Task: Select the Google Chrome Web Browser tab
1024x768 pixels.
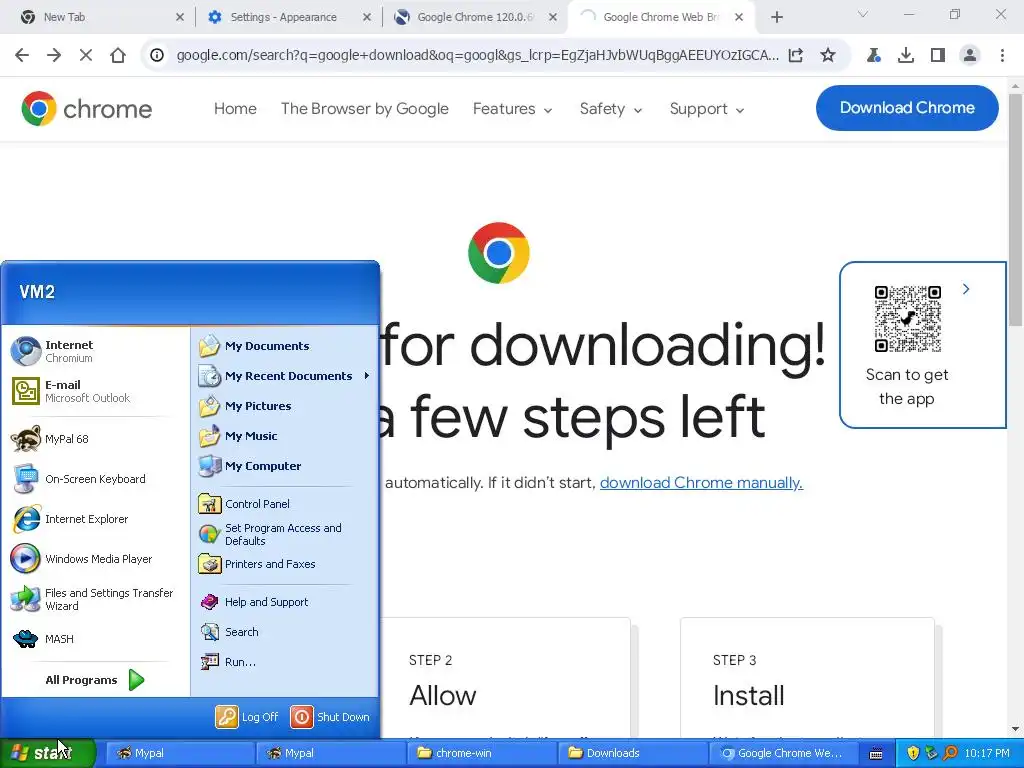Action: [662, 17]
